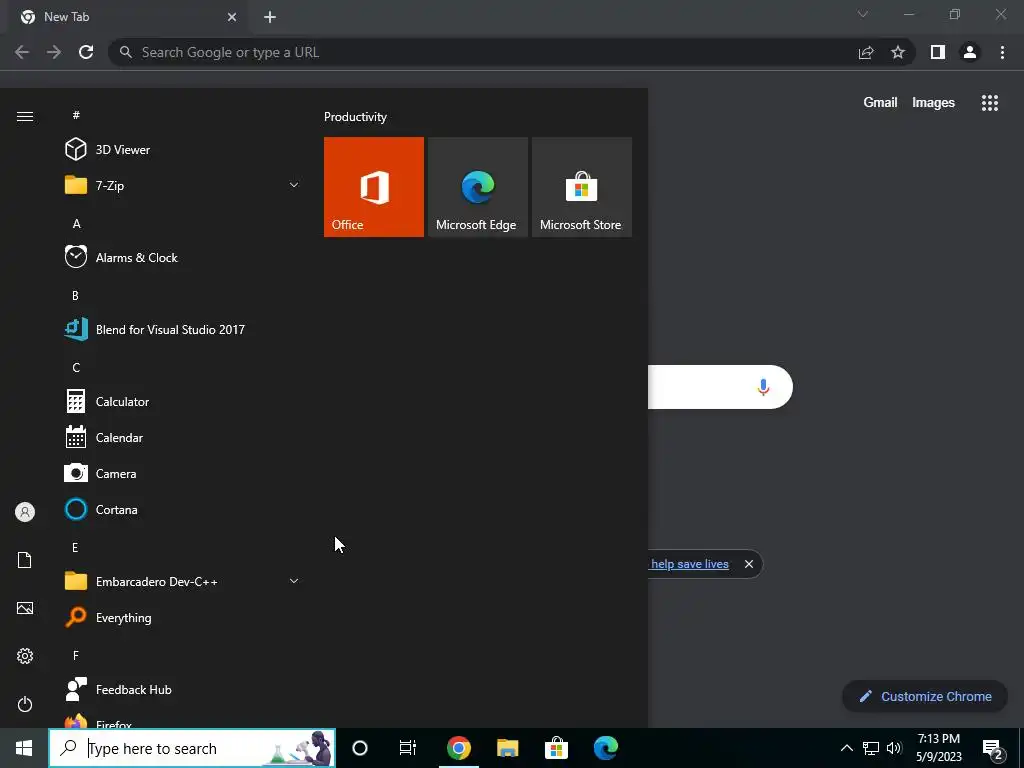Open Gmail link
This screenshot has height=768, width=1024.
point(880,103)
